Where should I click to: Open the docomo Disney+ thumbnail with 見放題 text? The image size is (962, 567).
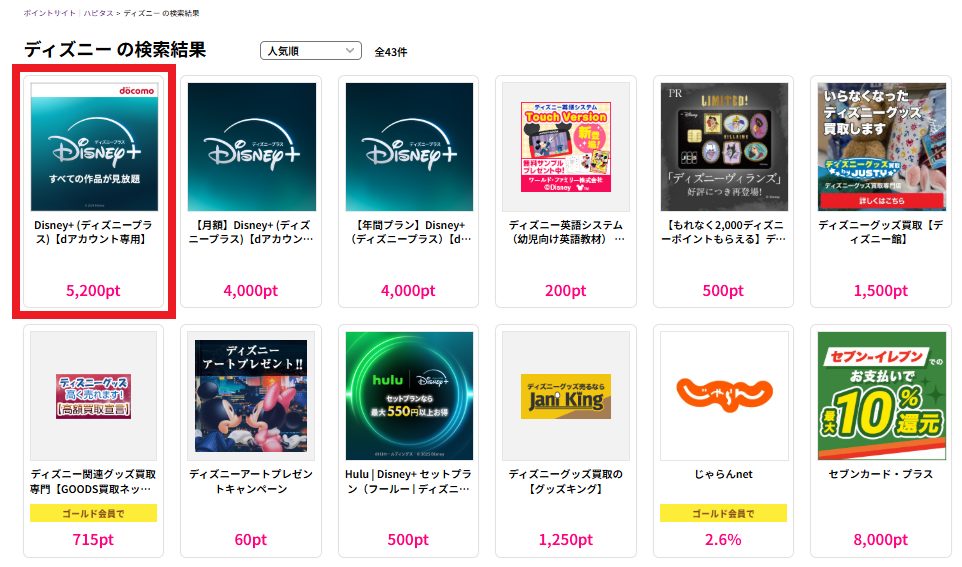click(94, 147)
